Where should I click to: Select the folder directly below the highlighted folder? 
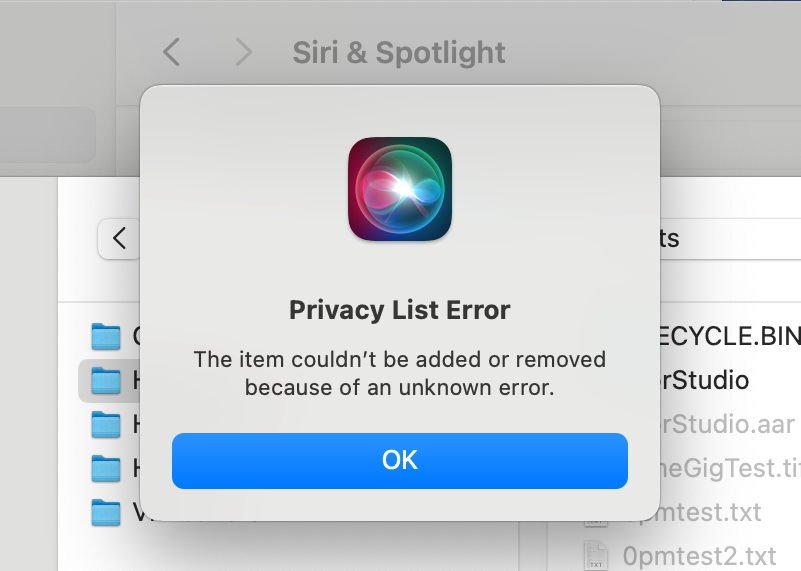(105, 424)
